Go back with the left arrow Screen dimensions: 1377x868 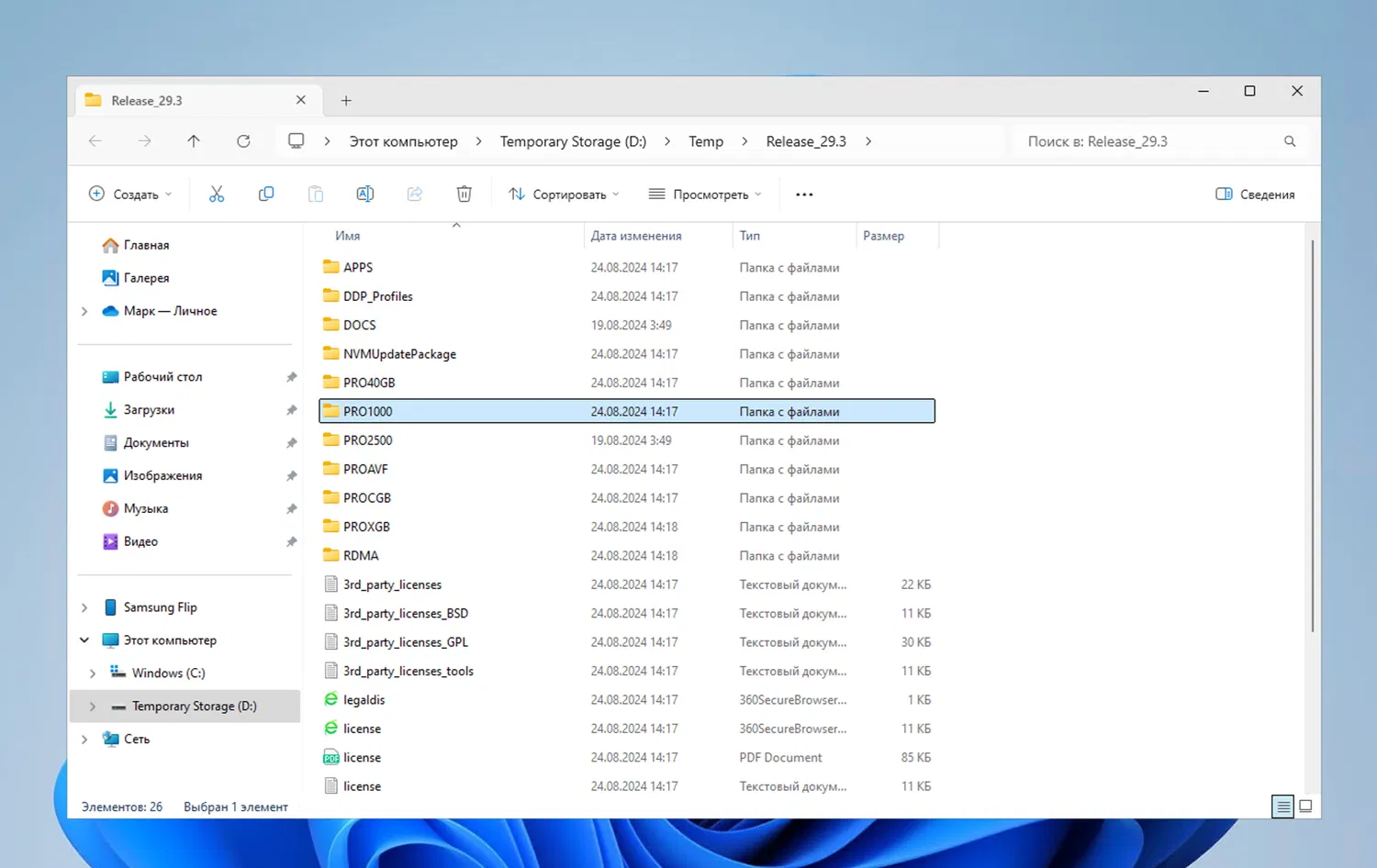[95, 141]
